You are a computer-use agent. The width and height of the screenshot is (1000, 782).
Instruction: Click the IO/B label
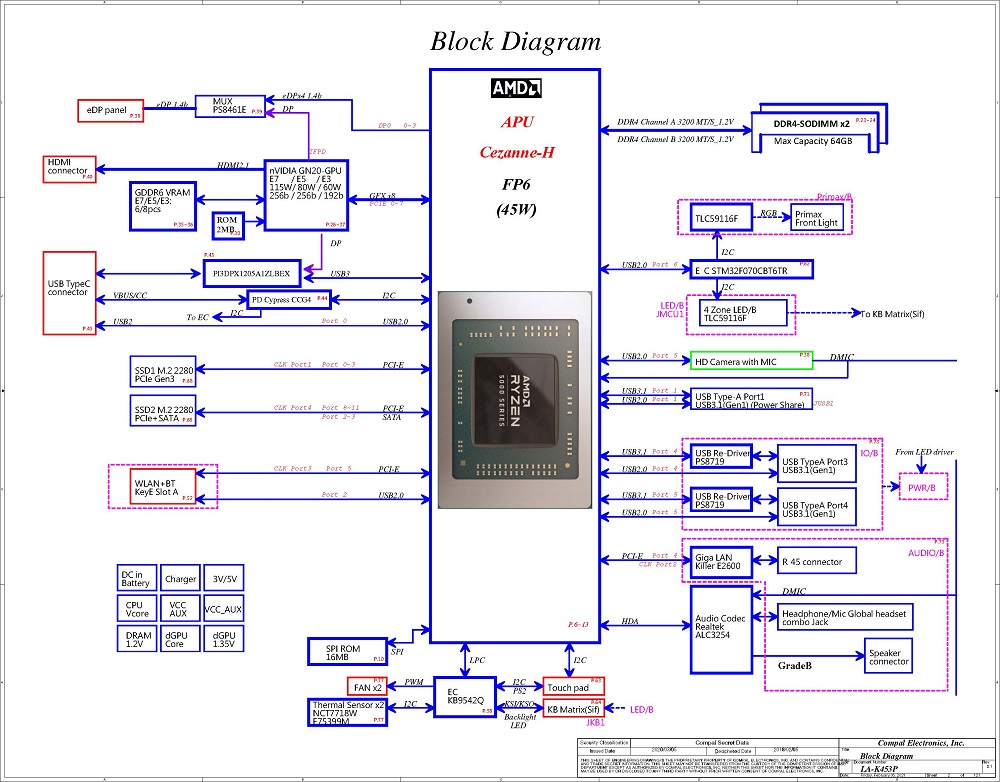(869, 453)
